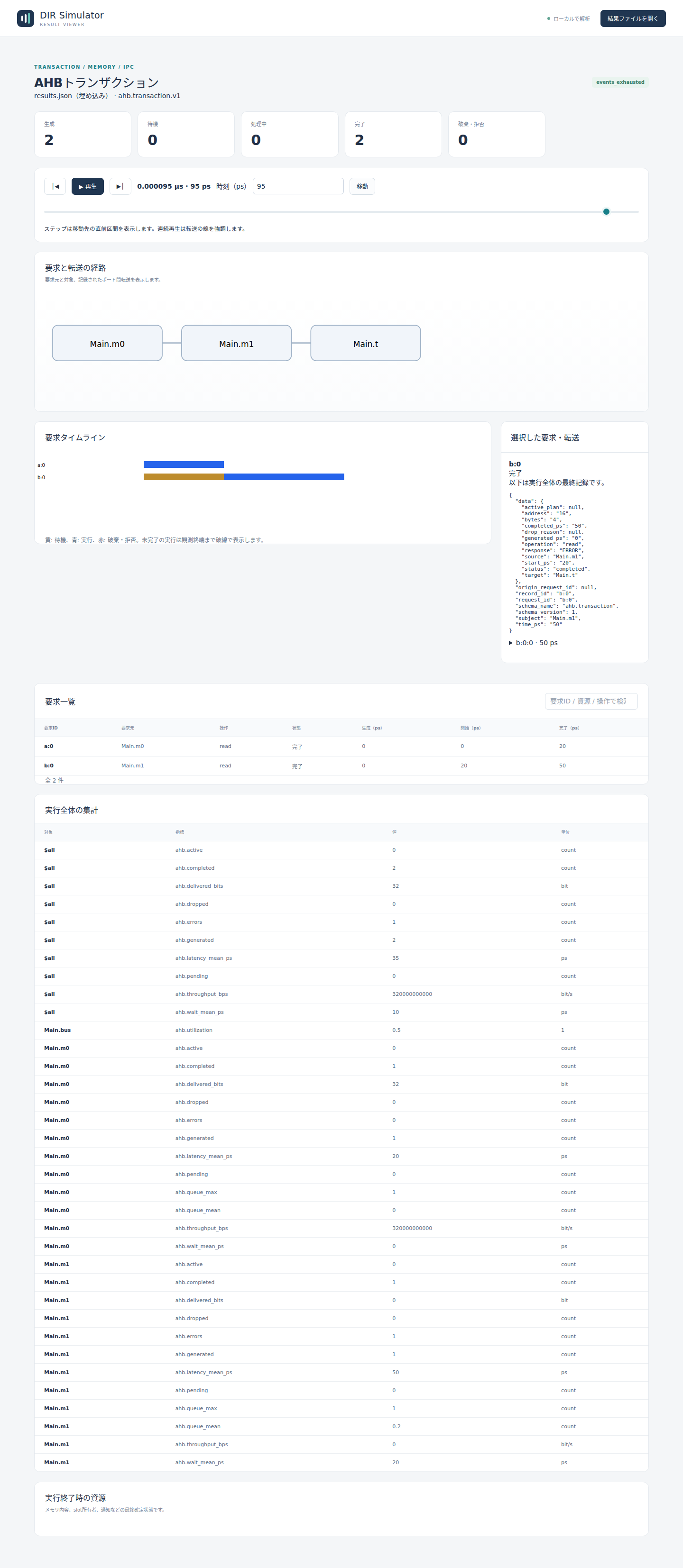Click the events_exhausted status badge
This screenshot has height=1568, width=683.
pos(620,82)
